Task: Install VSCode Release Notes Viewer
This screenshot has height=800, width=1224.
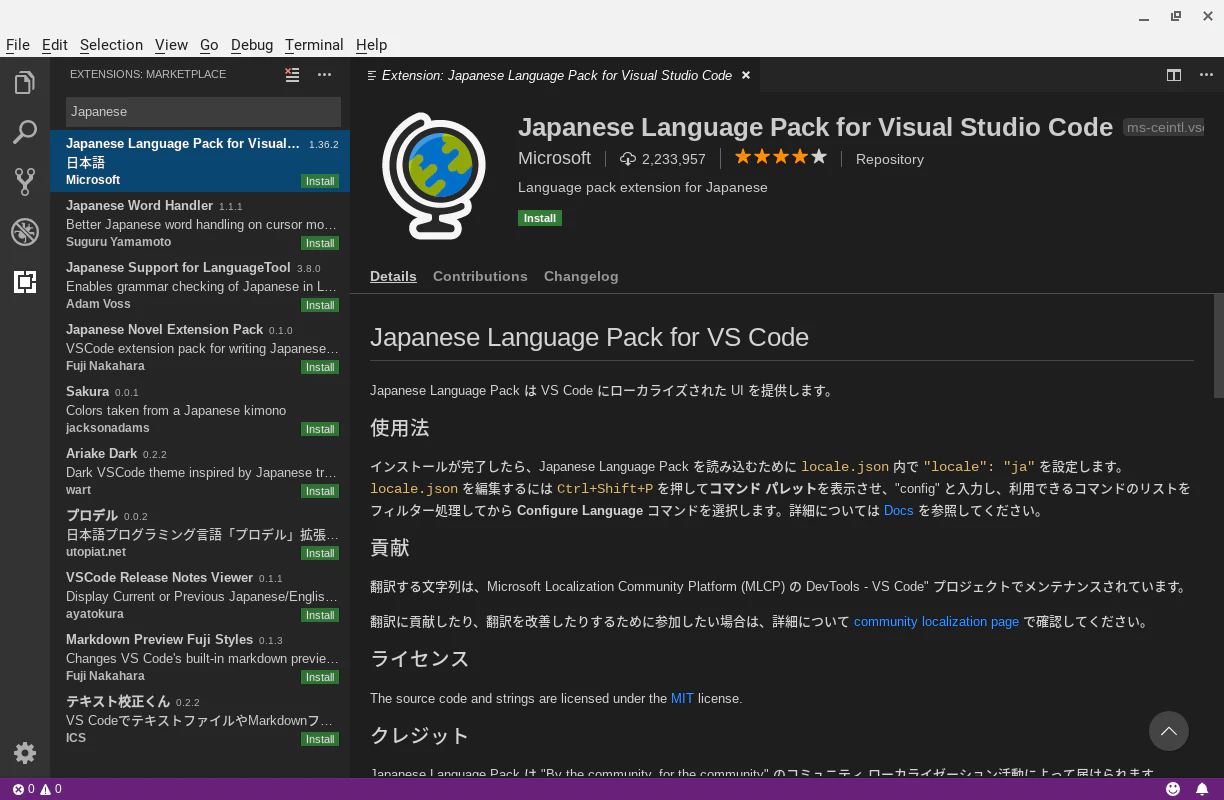Action: (320, 615)
